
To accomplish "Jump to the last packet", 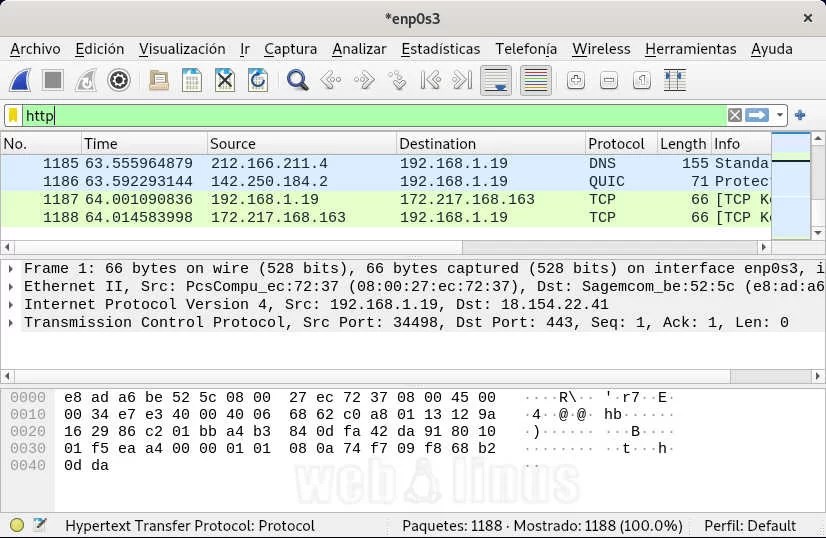I will point(462,81).
